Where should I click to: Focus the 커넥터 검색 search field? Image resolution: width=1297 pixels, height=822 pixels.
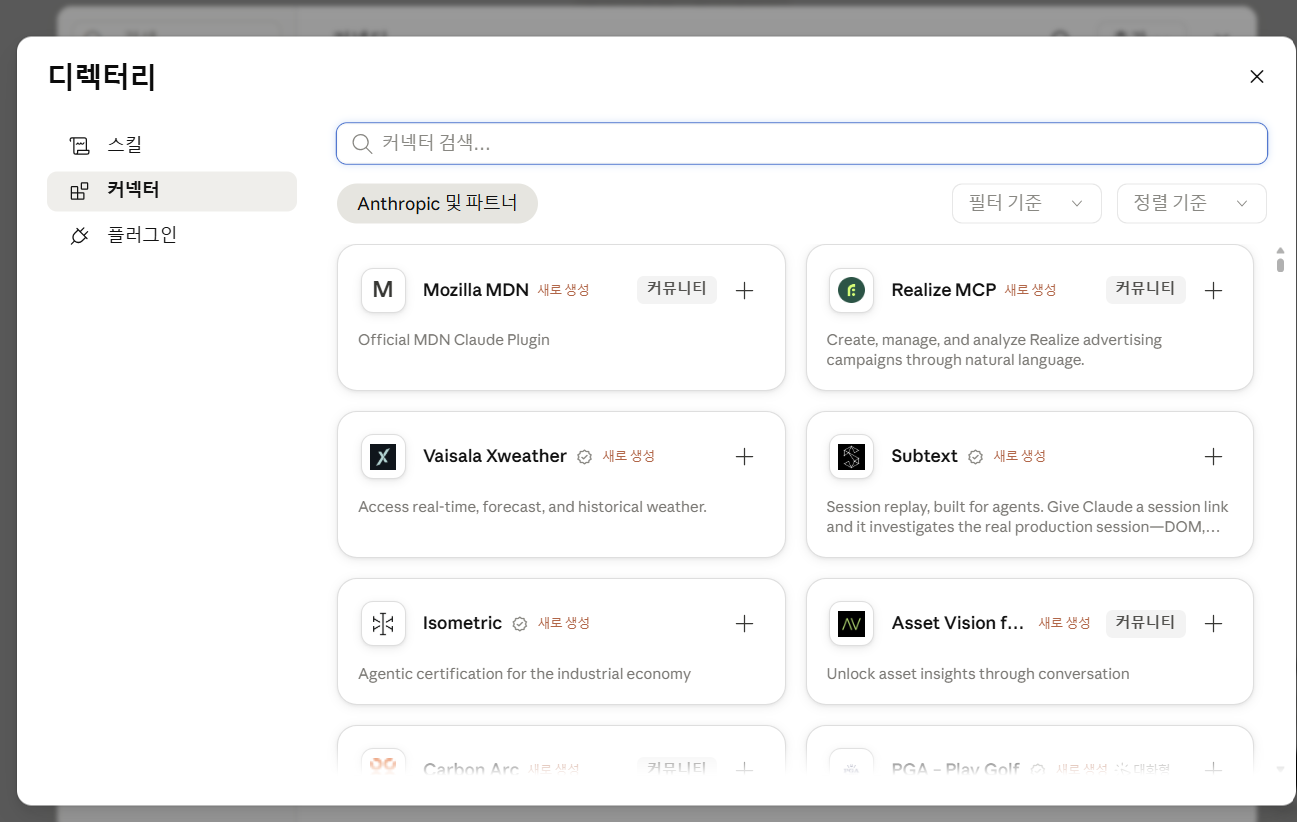pyautogui.click(x=802, y=143)
